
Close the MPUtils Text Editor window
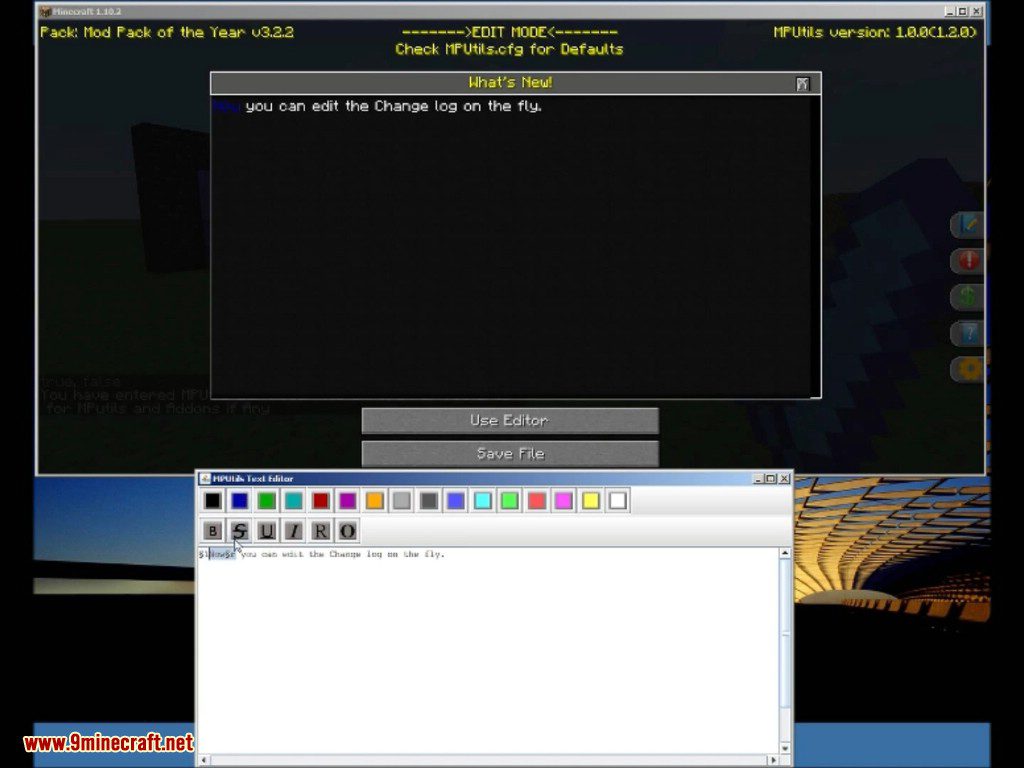click(x=784, y=479)
